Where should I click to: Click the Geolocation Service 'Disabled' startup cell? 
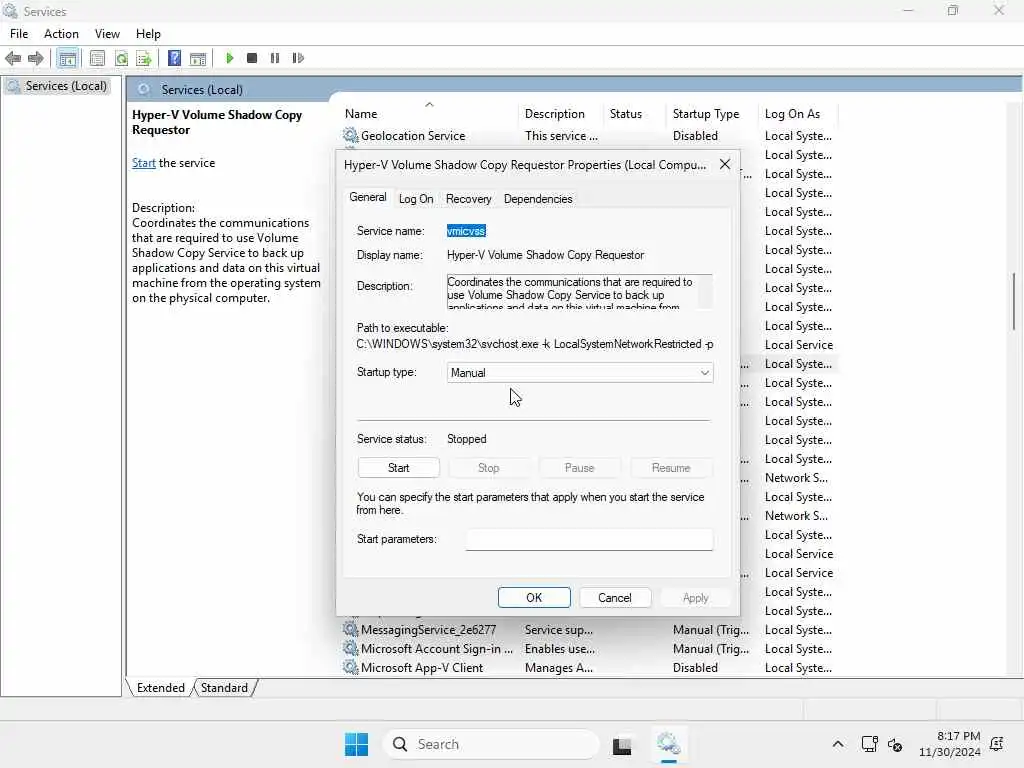coord(696,136)
